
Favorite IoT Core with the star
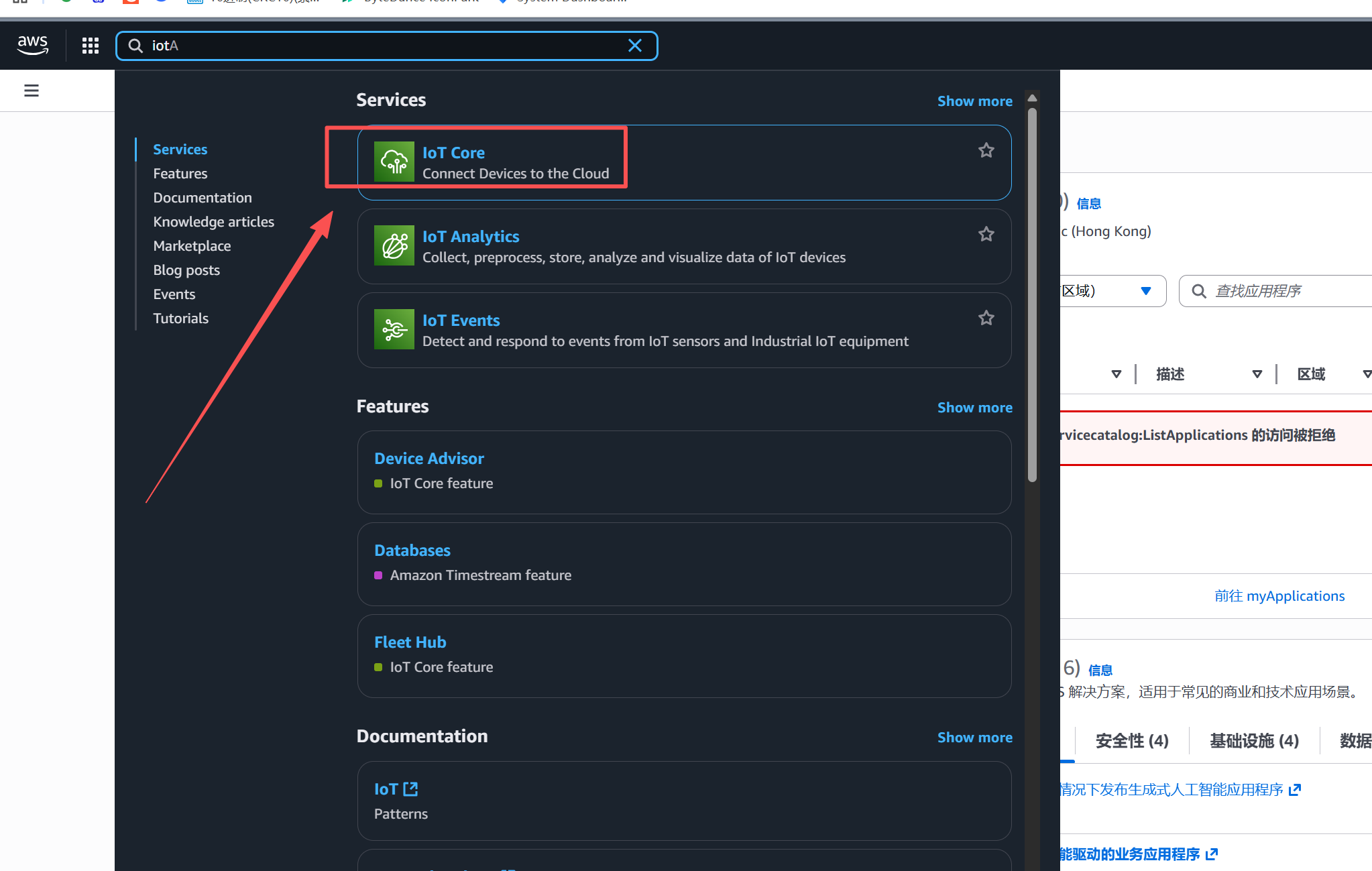[x=986, y=151]
